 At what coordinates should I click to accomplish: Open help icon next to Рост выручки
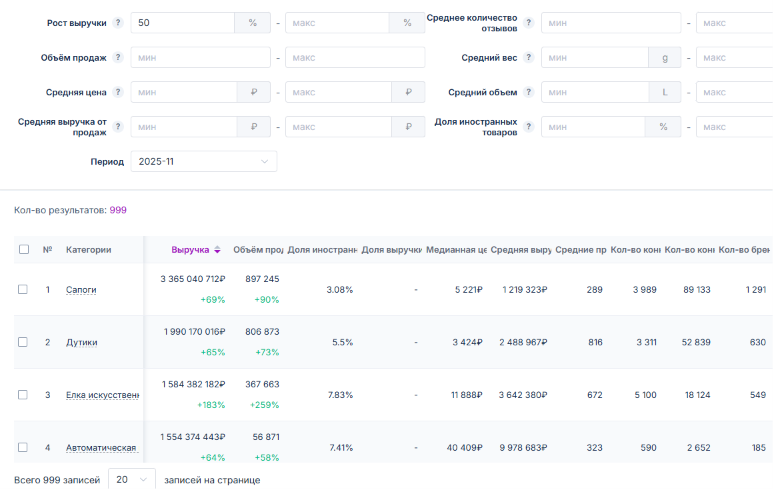(x=118, y=23)
